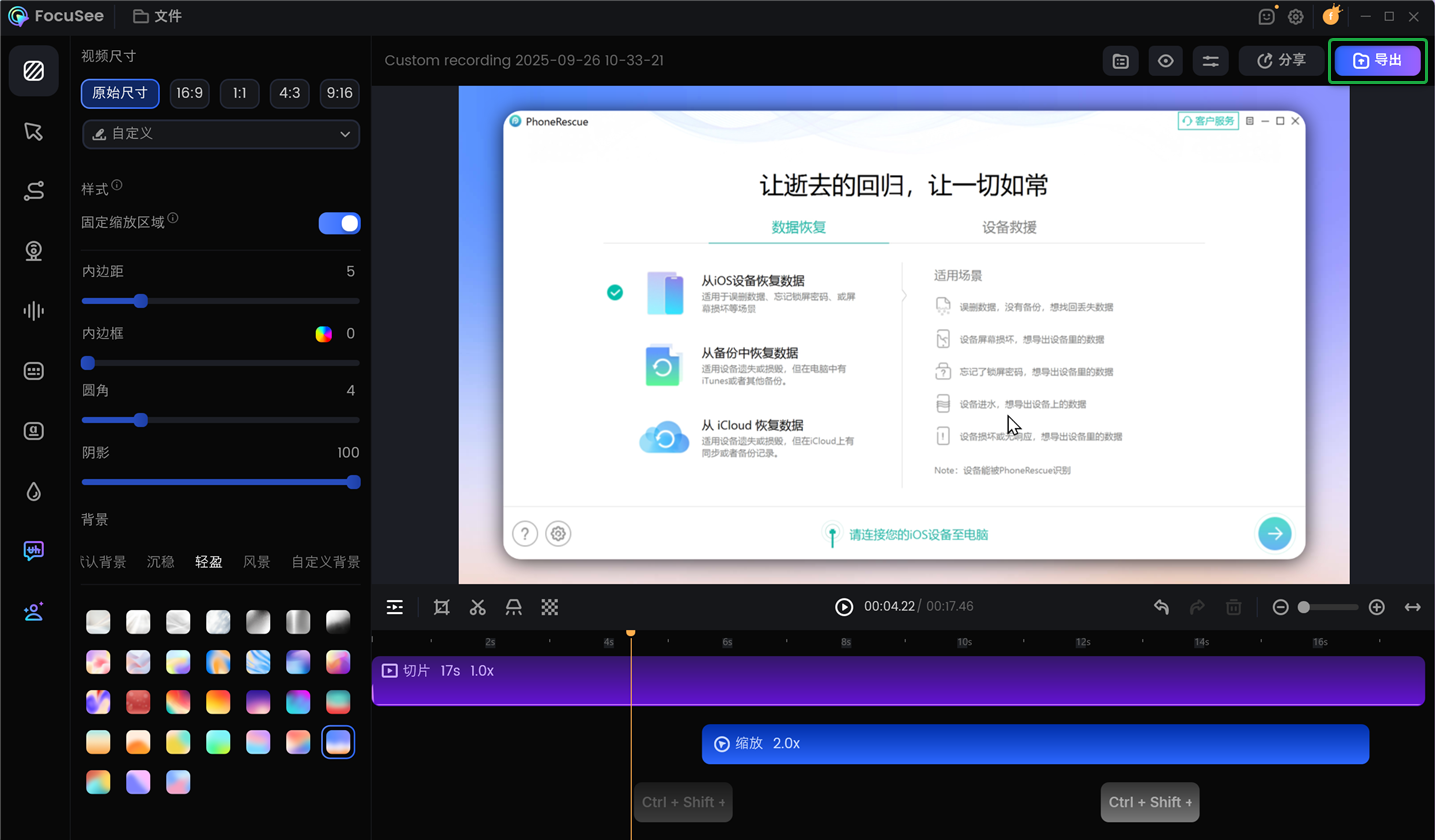Image resolution: width=1435 pixels, height=840 pixels.
Task: Click the info icon beside 固定缩放区域
Action: [173, 218]
